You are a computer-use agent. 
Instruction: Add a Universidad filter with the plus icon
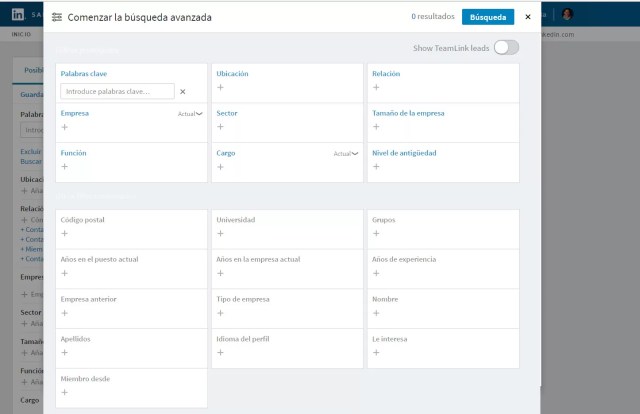(220, 234)
